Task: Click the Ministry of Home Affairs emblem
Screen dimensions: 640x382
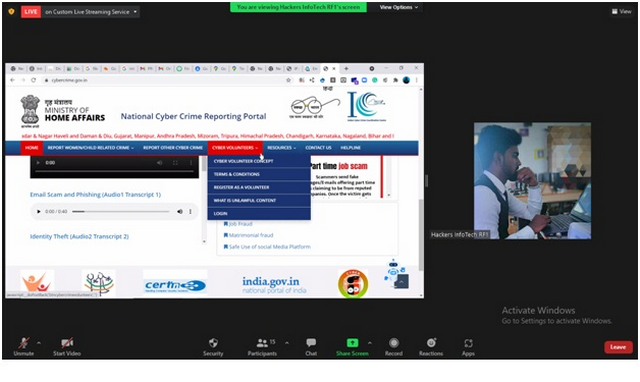Action: click(30, 111)
